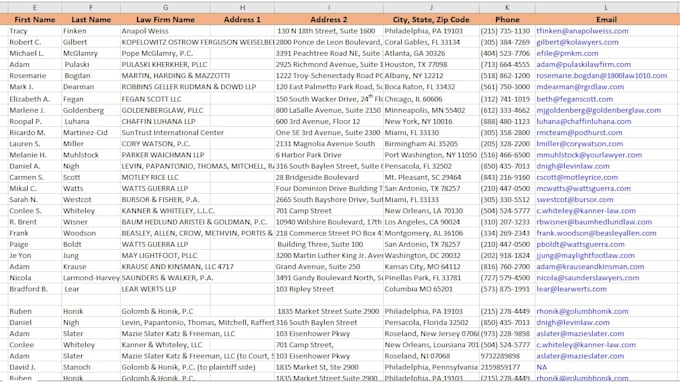
Task: Select the 'Golomb & Honik, P.C. (to plaintiff side)' cell
Action: click(165, 367)
